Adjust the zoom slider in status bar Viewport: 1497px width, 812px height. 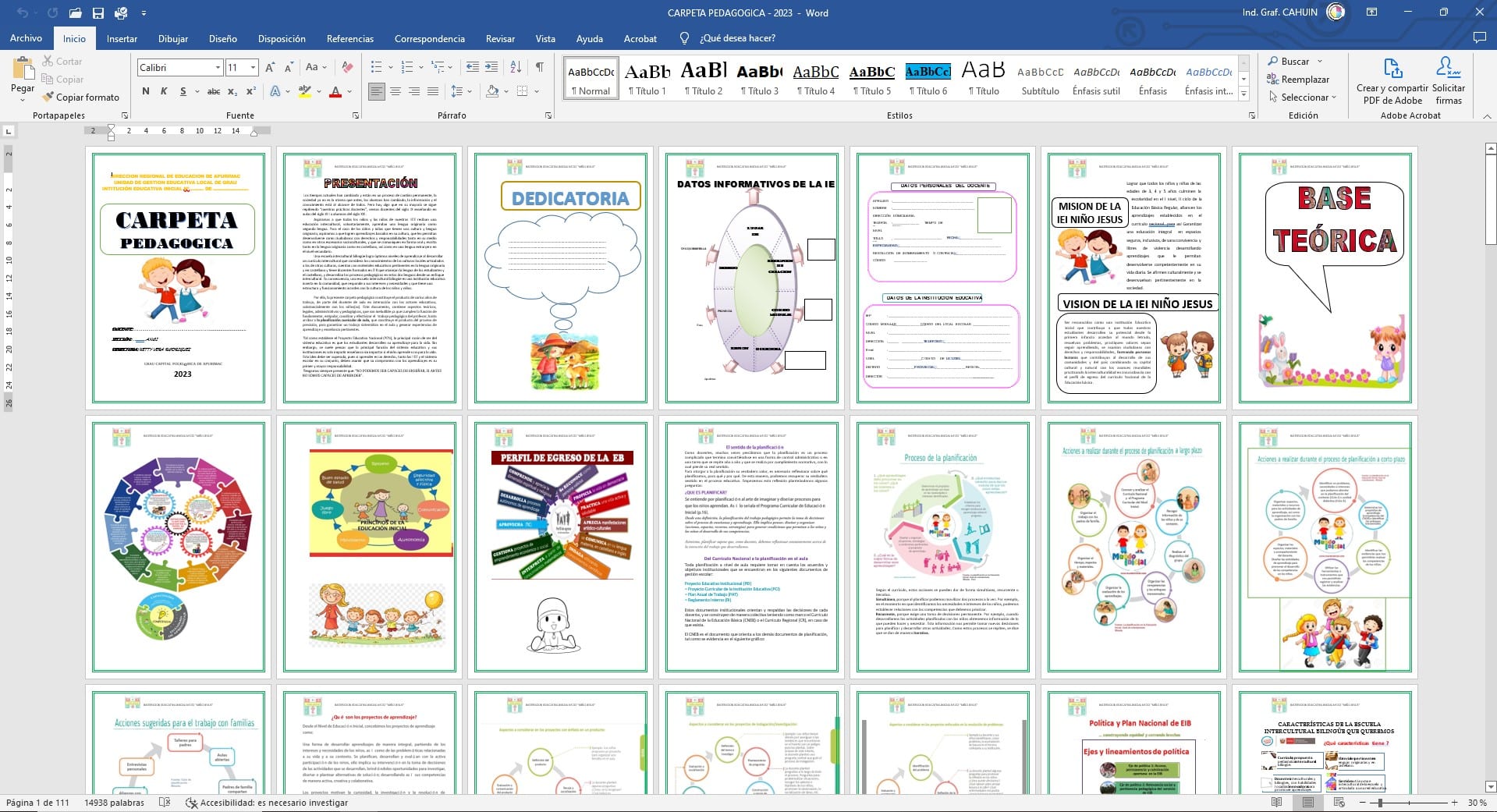click(x=1380, y=803)
